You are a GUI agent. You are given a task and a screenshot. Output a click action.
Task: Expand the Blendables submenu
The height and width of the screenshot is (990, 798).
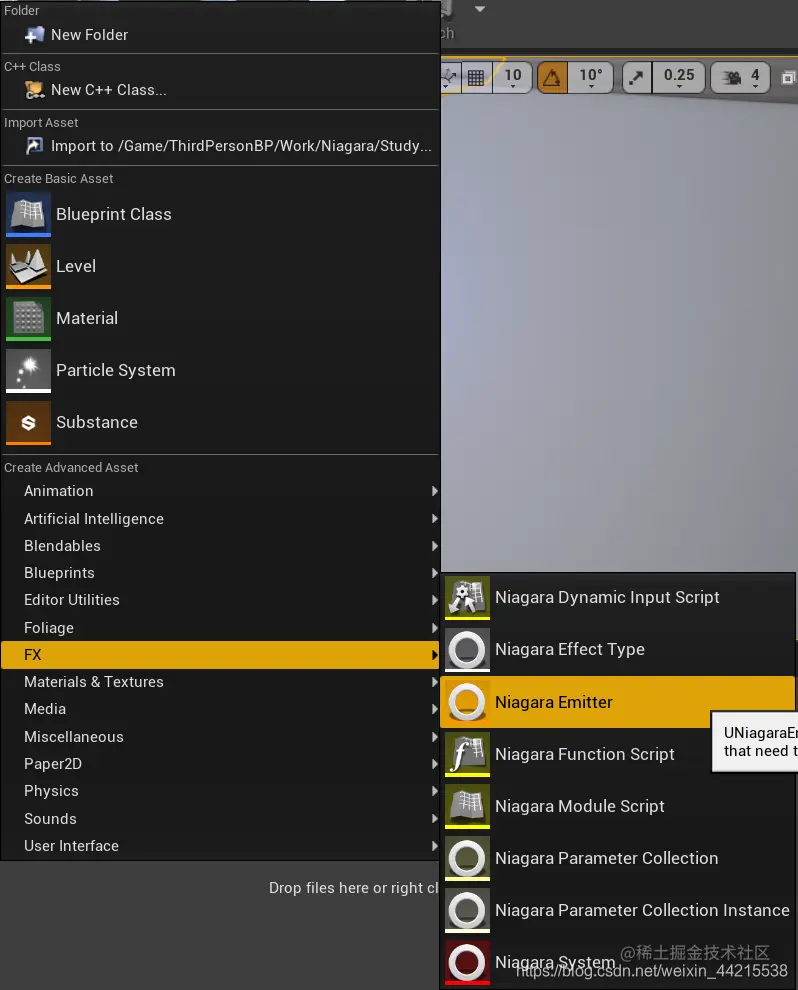[x=220, y=546]
